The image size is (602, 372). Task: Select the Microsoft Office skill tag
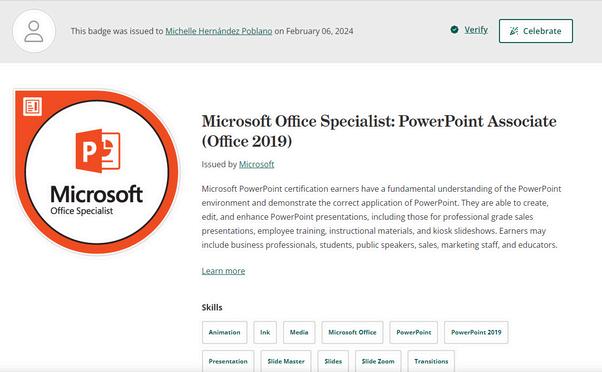[x=352, y=332]
